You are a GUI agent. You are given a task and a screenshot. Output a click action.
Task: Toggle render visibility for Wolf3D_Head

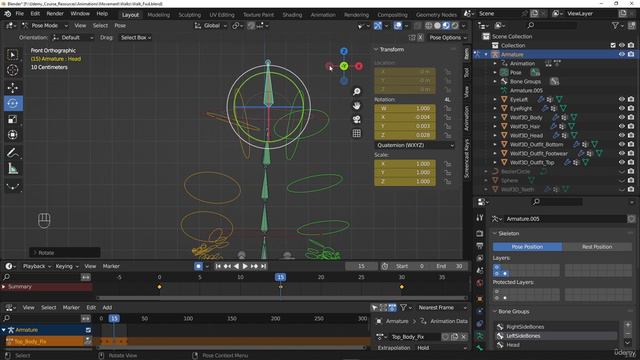coord(631,135)
